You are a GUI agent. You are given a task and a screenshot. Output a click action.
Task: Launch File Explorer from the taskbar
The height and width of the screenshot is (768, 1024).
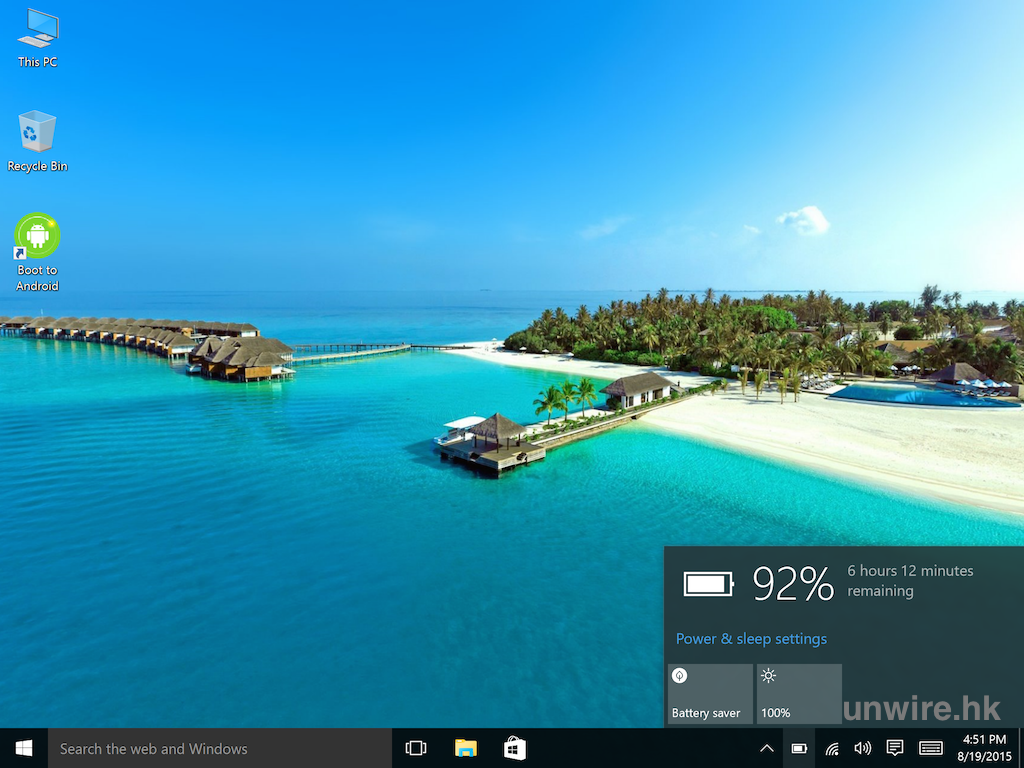465,748
